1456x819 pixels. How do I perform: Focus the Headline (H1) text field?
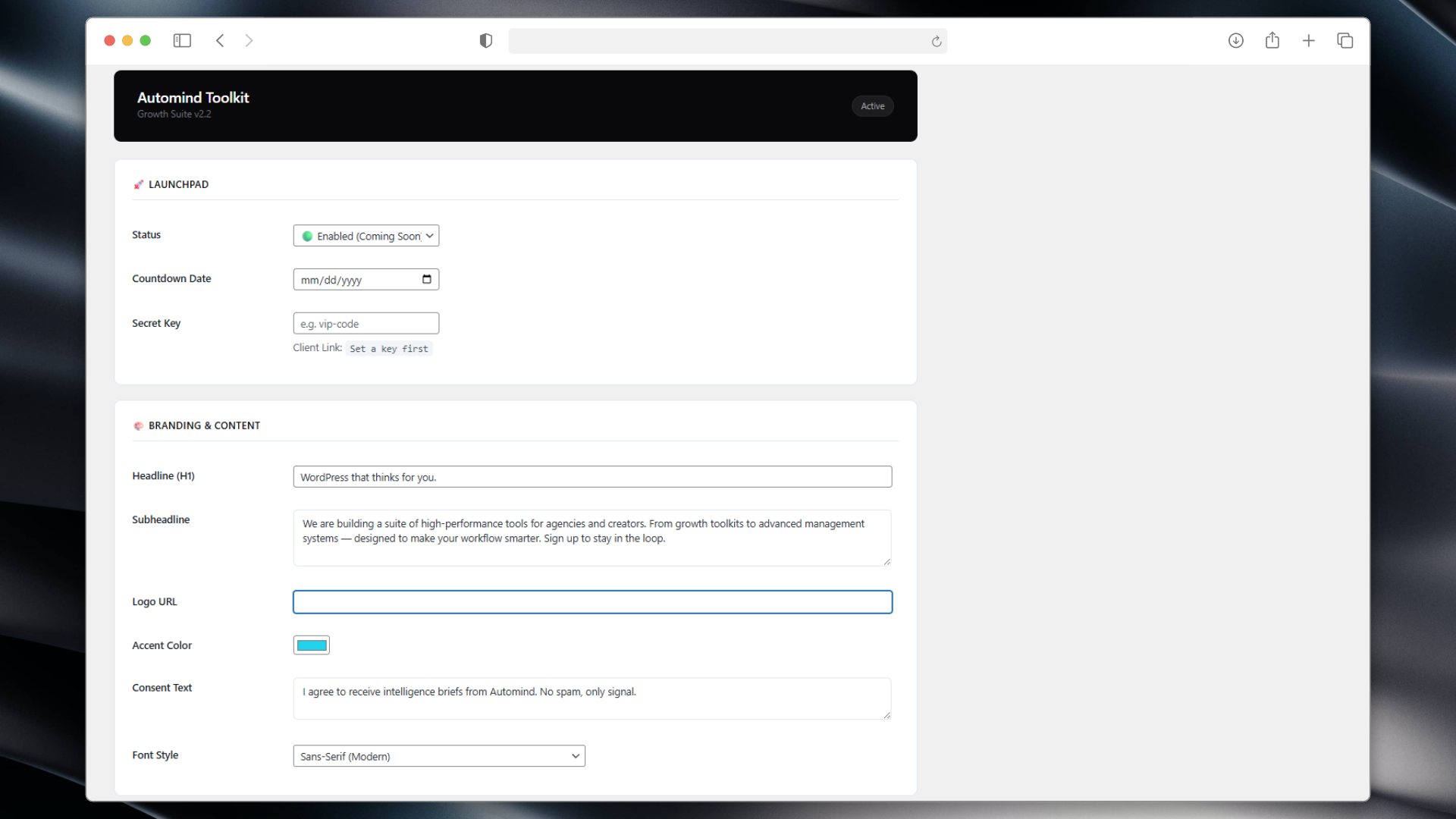pos(592,477)
